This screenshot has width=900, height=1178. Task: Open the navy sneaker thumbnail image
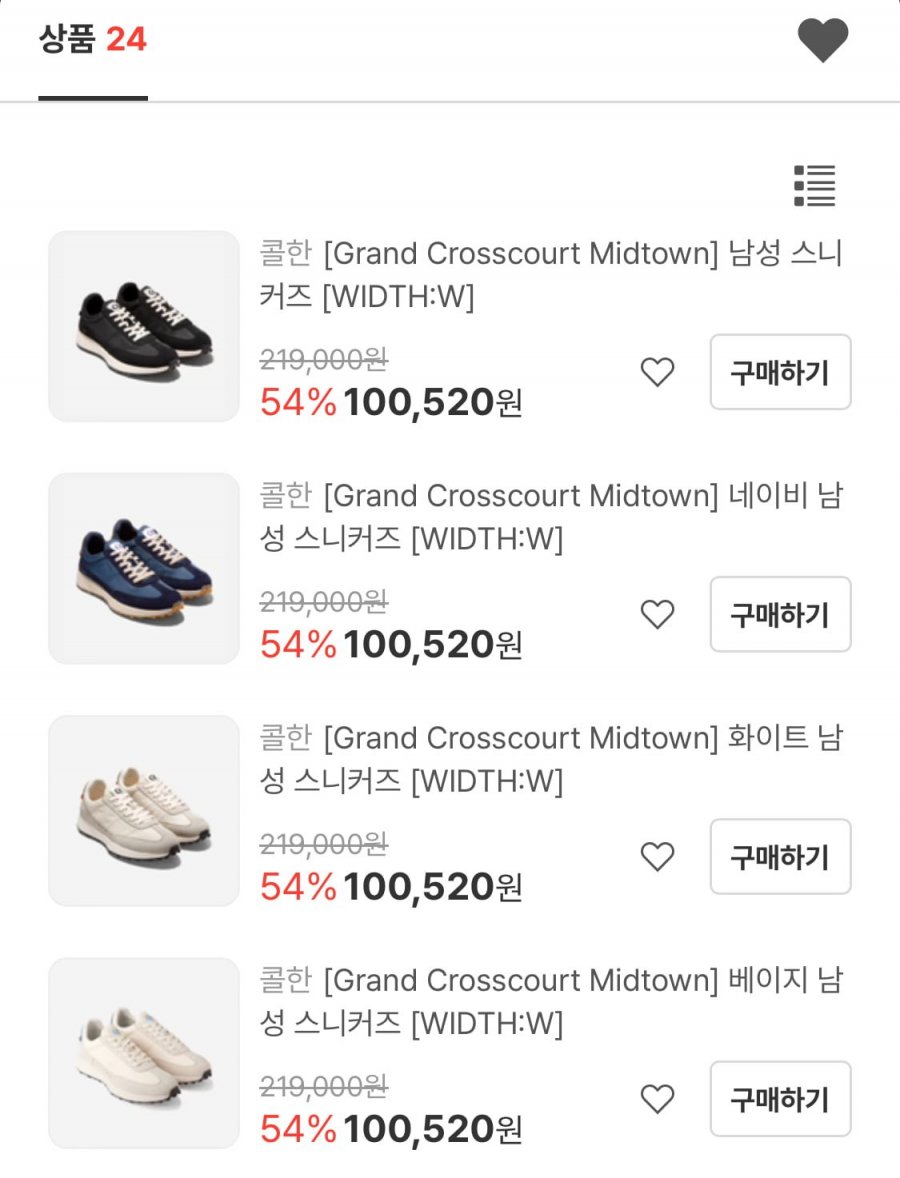[x=144, y=569]
